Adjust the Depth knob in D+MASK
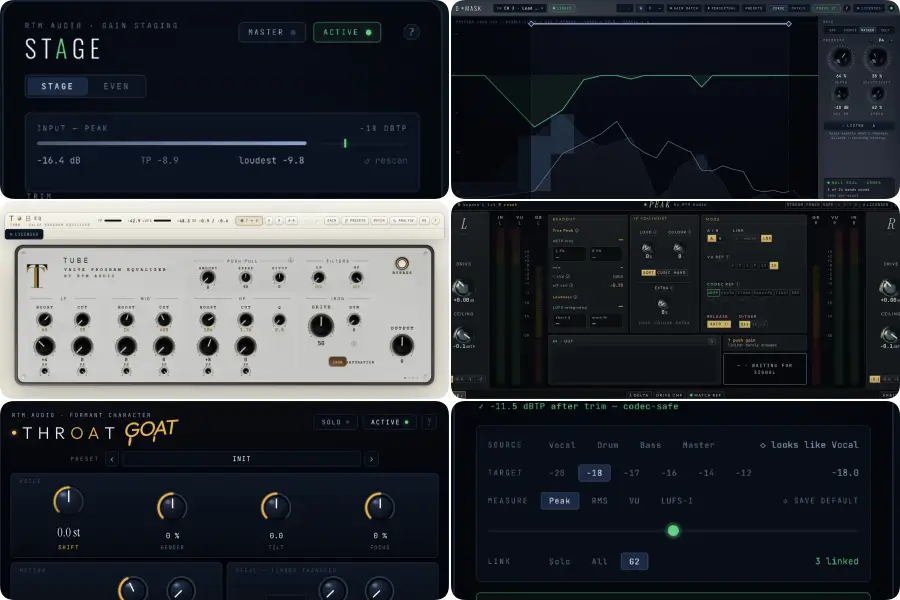Viewport: 900px width, 600px height. pos(841,59)
